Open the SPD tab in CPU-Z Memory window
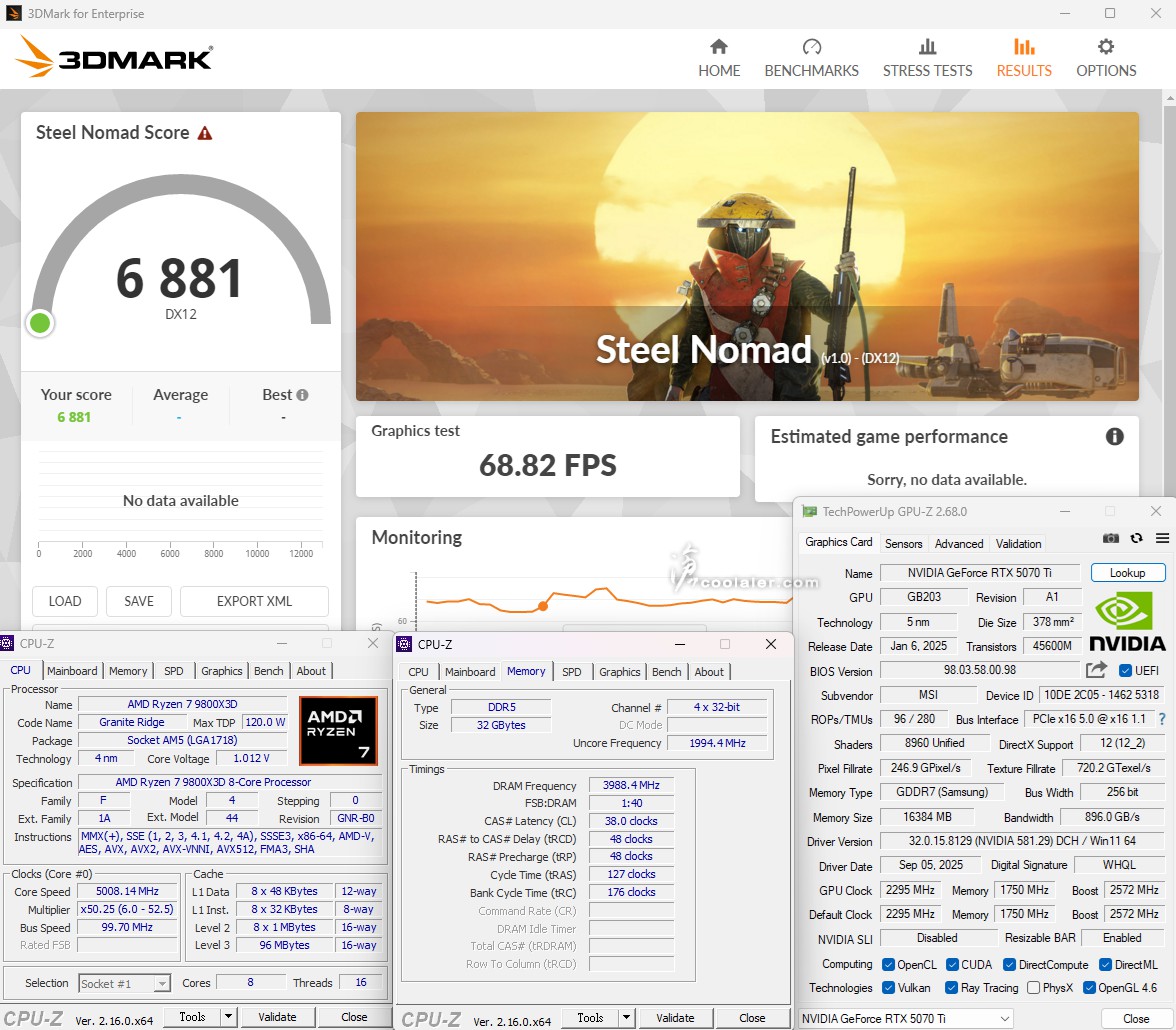 tap(572, 672)
